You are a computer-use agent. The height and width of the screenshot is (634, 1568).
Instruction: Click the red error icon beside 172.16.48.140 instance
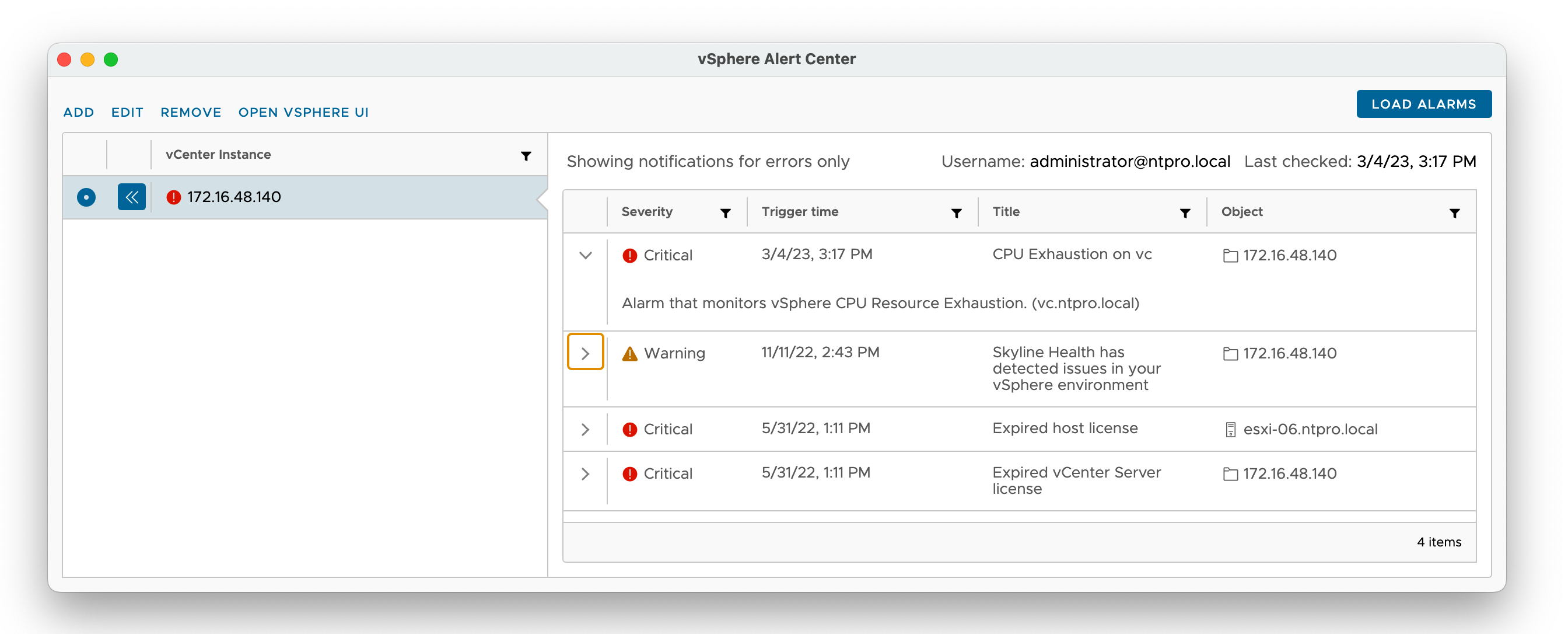pos(173,197)
